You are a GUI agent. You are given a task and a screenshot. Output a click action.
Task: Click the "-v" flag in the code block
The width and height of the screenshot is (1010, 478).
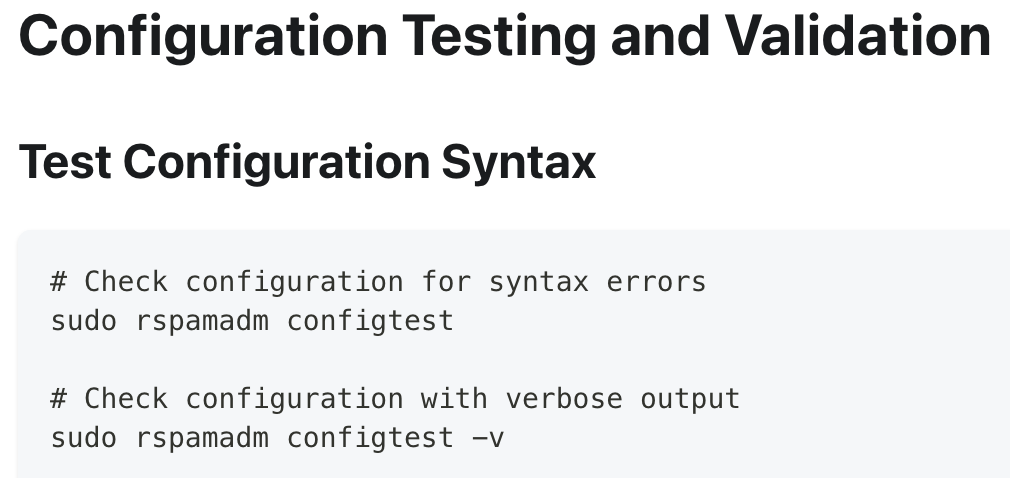[487, 438]
